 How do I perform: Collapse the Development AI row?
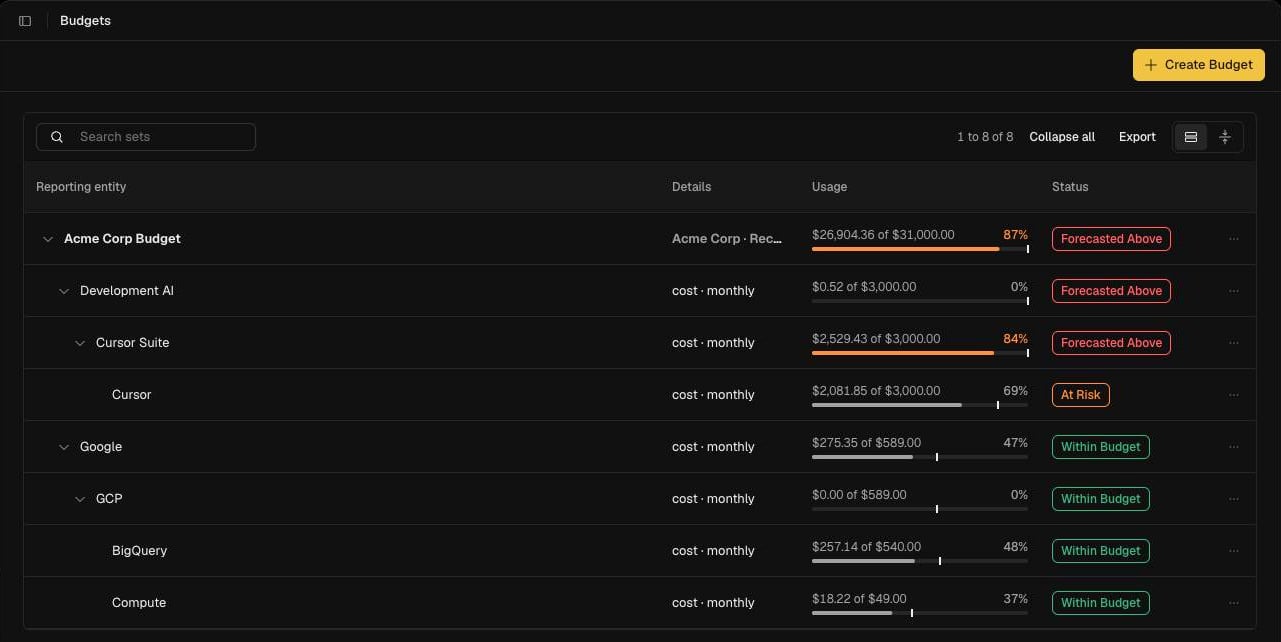click(x=63, y=291)
